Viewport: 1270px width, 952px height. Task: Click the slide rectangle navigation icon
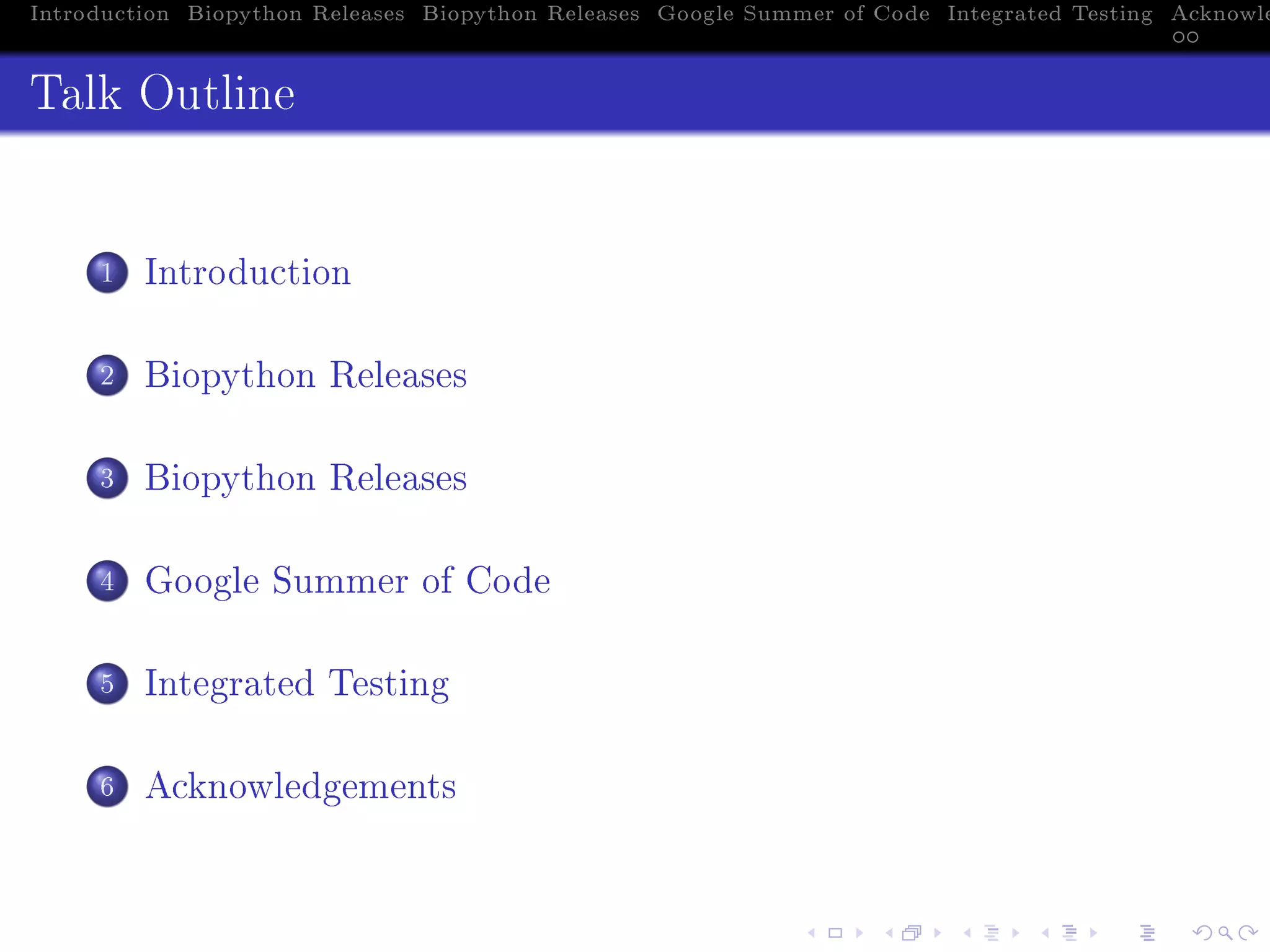coord(835,933)
